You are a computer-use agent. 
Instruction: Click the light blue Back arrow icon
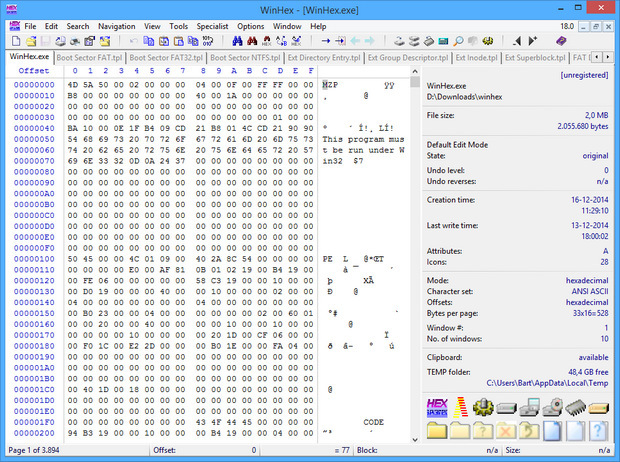[x=355, y=41]
